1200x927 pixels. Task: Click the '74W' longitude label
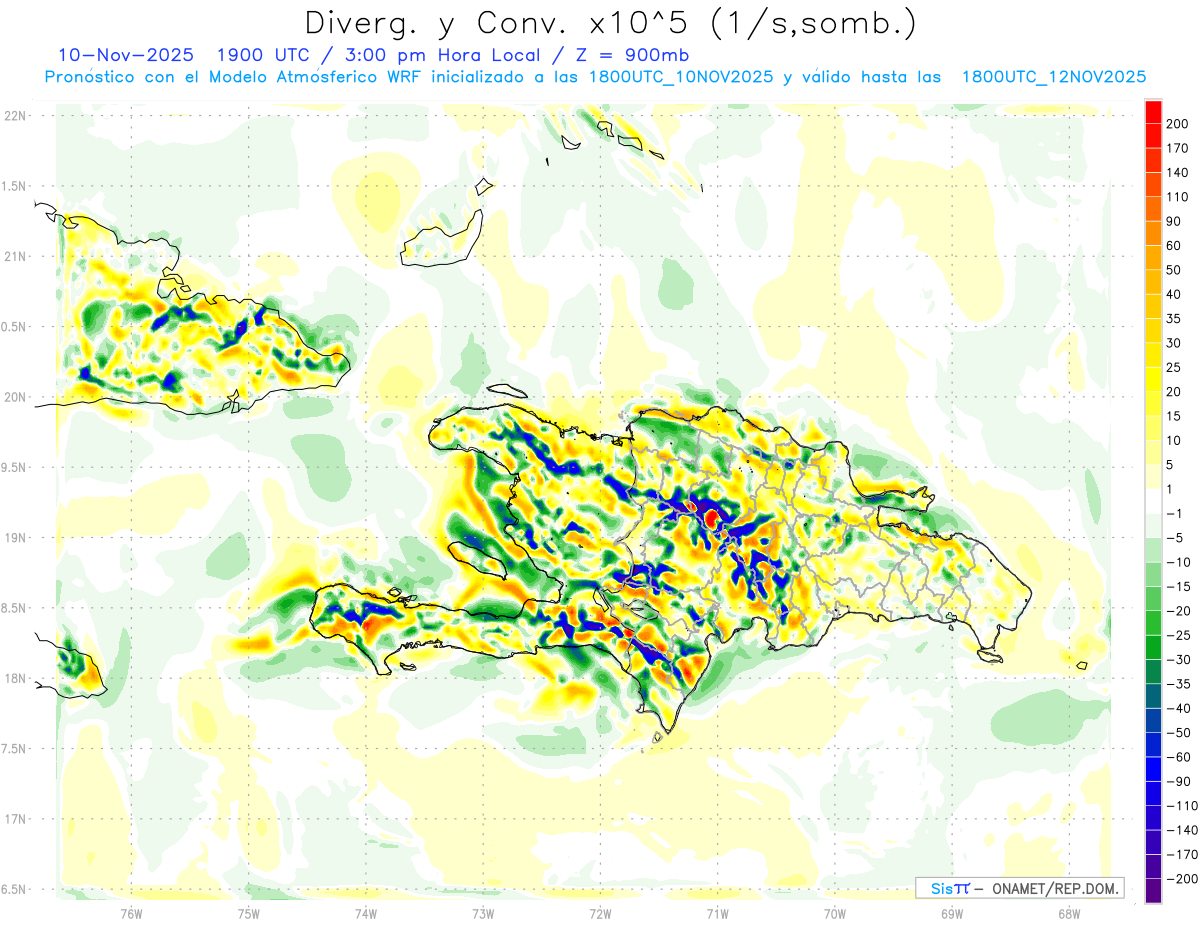[x=366, y=912]
